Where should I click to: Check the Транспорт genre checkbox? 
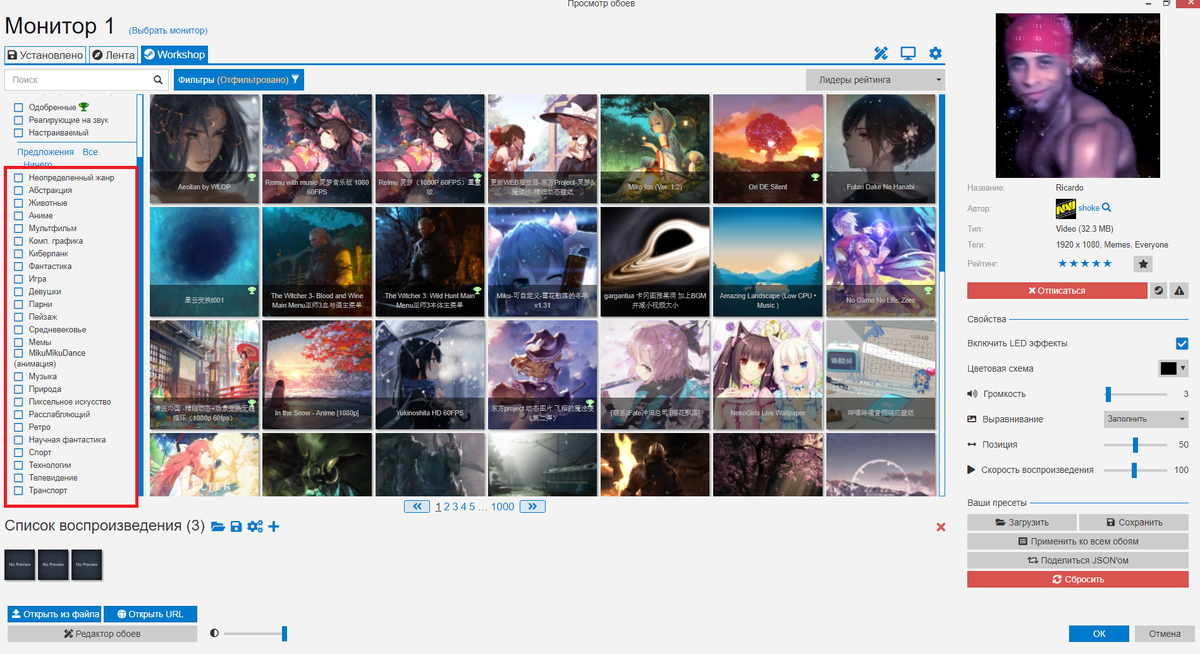(x=19, y=491)
